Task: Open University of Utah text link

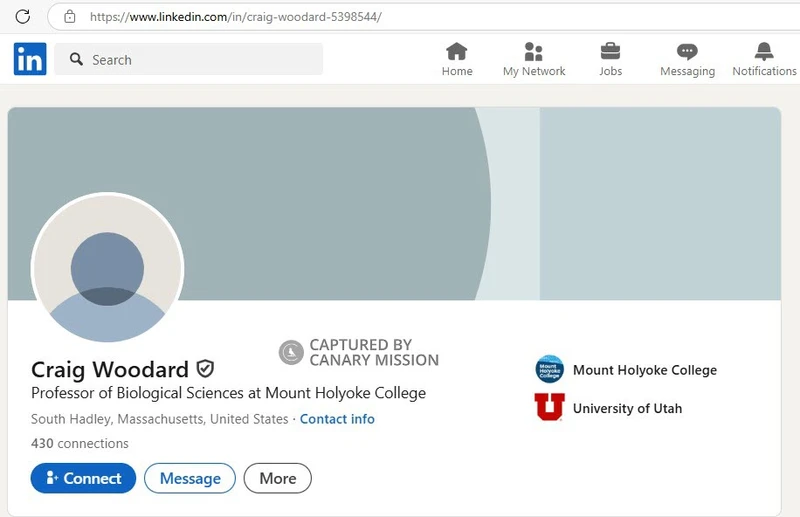Action: 627,408
